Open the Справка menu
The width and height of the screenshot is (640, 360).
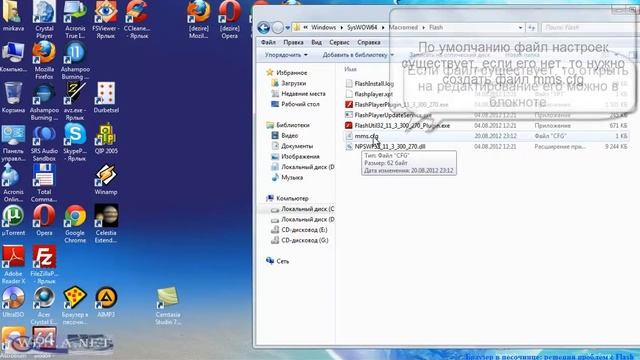(x=369, y=42)
